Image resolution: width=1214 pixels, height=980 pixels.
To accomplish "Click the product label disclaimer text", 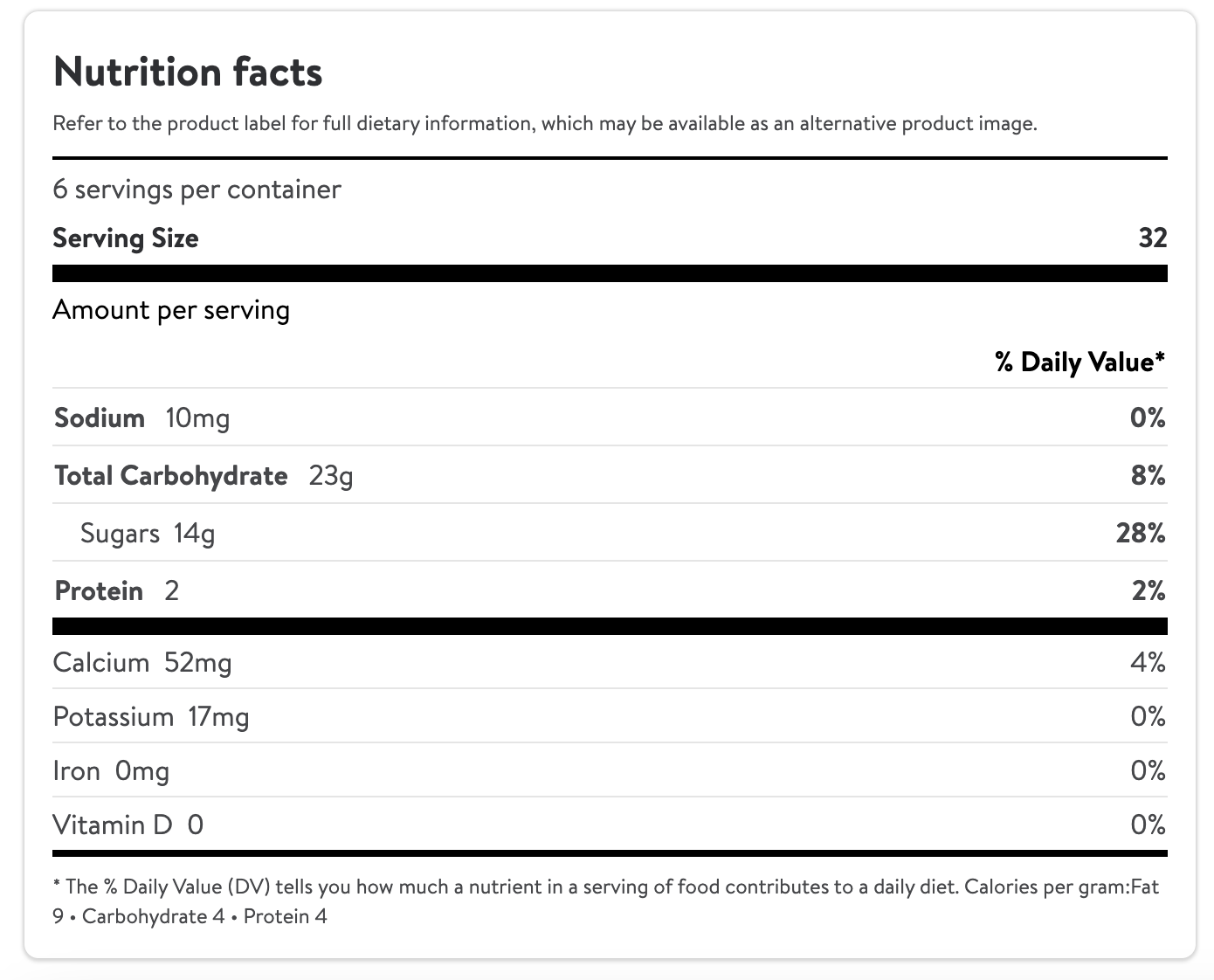I will pos(545,123).
